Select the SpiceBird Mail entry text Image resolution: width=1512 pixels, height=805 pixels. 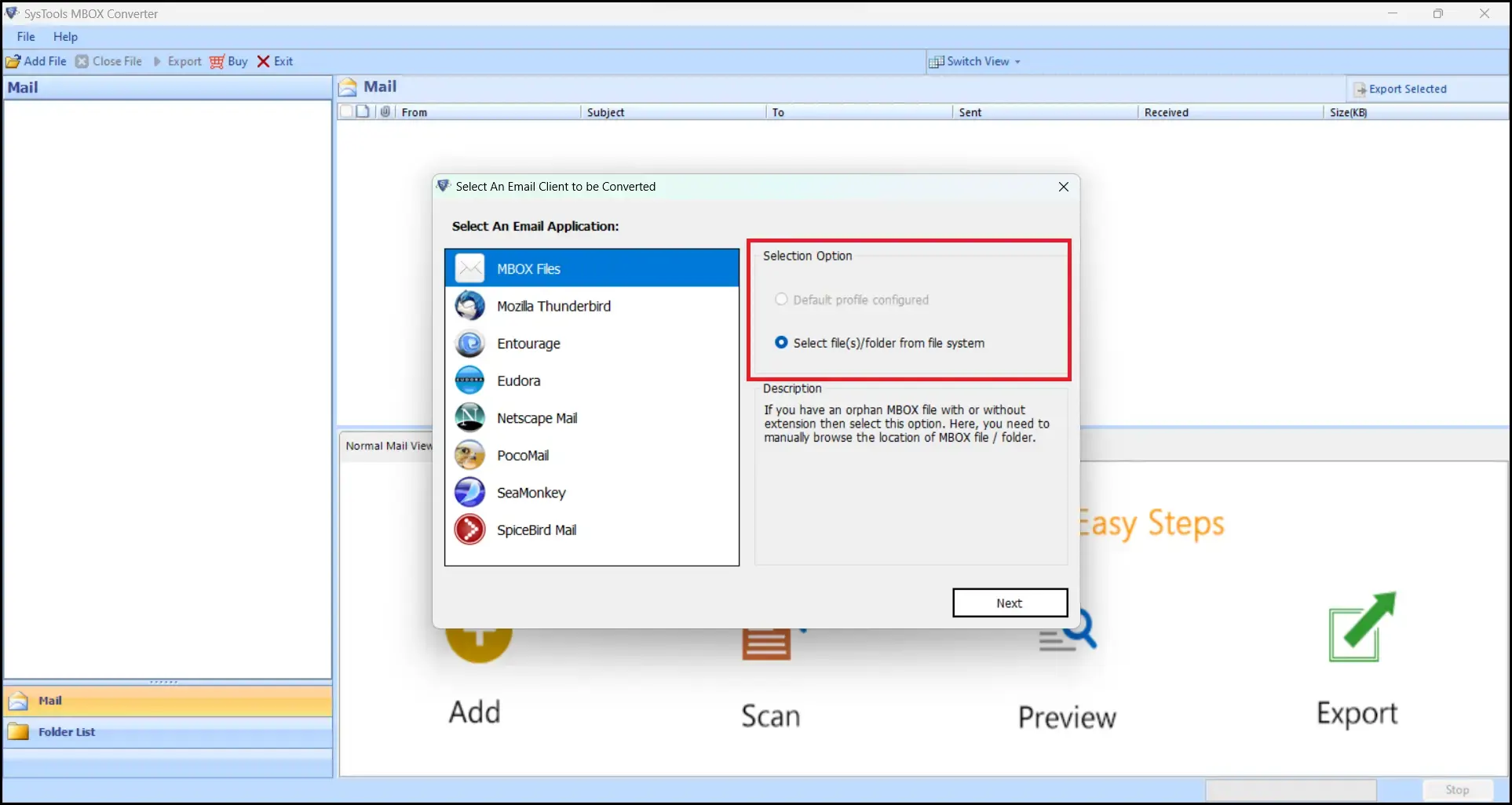(x=536, y=530)
